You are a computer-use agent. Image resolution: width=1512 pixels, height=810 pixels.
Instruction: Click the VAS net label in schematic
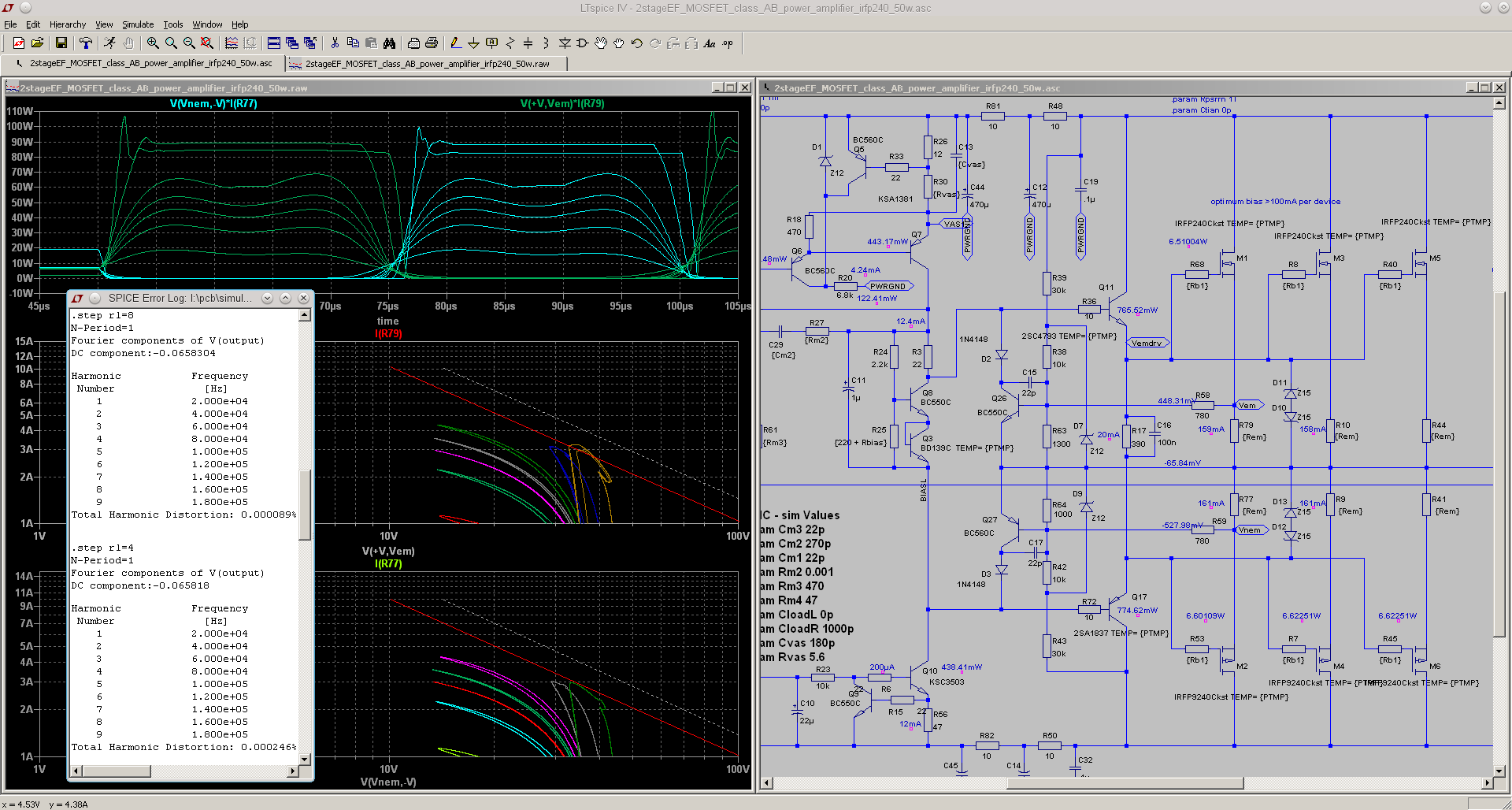pos(953,224)
